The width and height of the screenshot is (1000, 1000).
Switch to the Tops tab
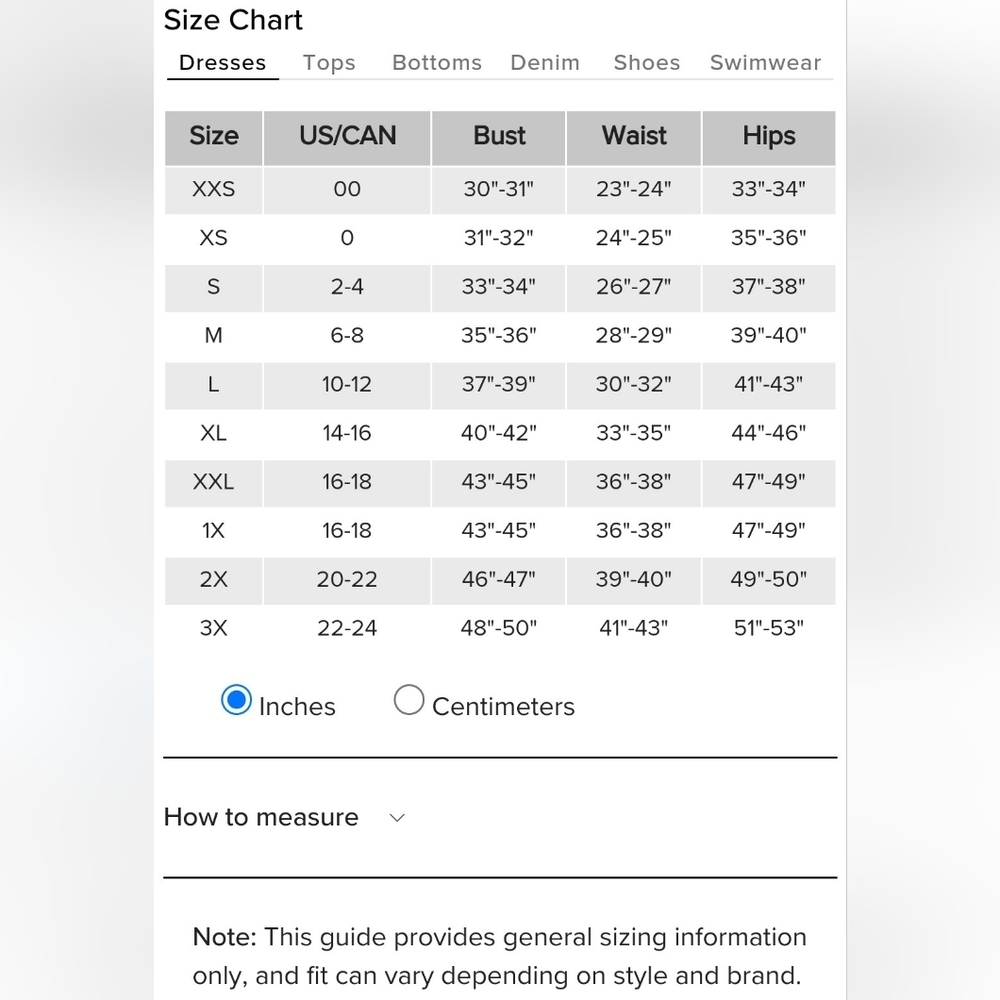(329, 62)
